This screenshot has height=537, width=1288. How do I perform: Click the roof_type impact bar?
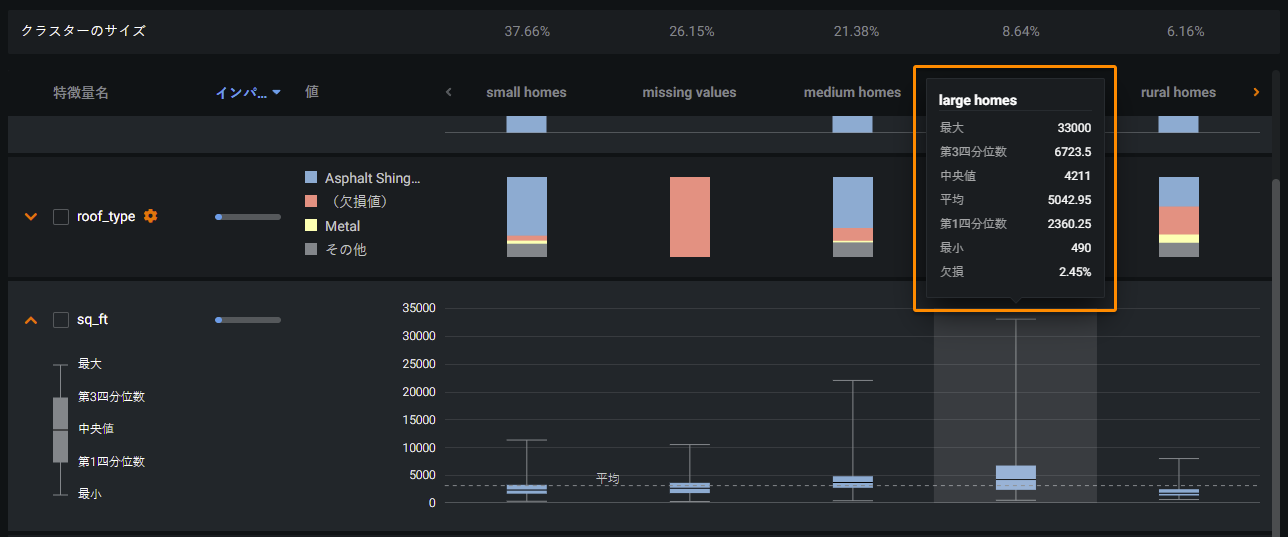(x=248, y=217)
